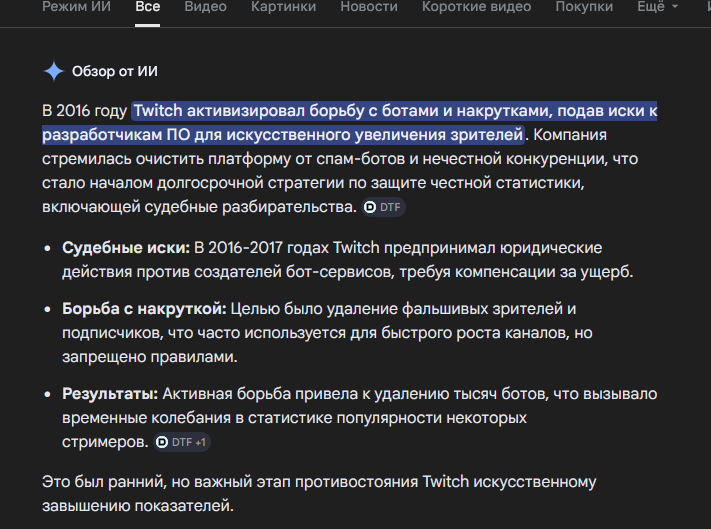Switch to Короткие видео tab
The width and height of the screenshot is (711, 529).
point(474,7)
